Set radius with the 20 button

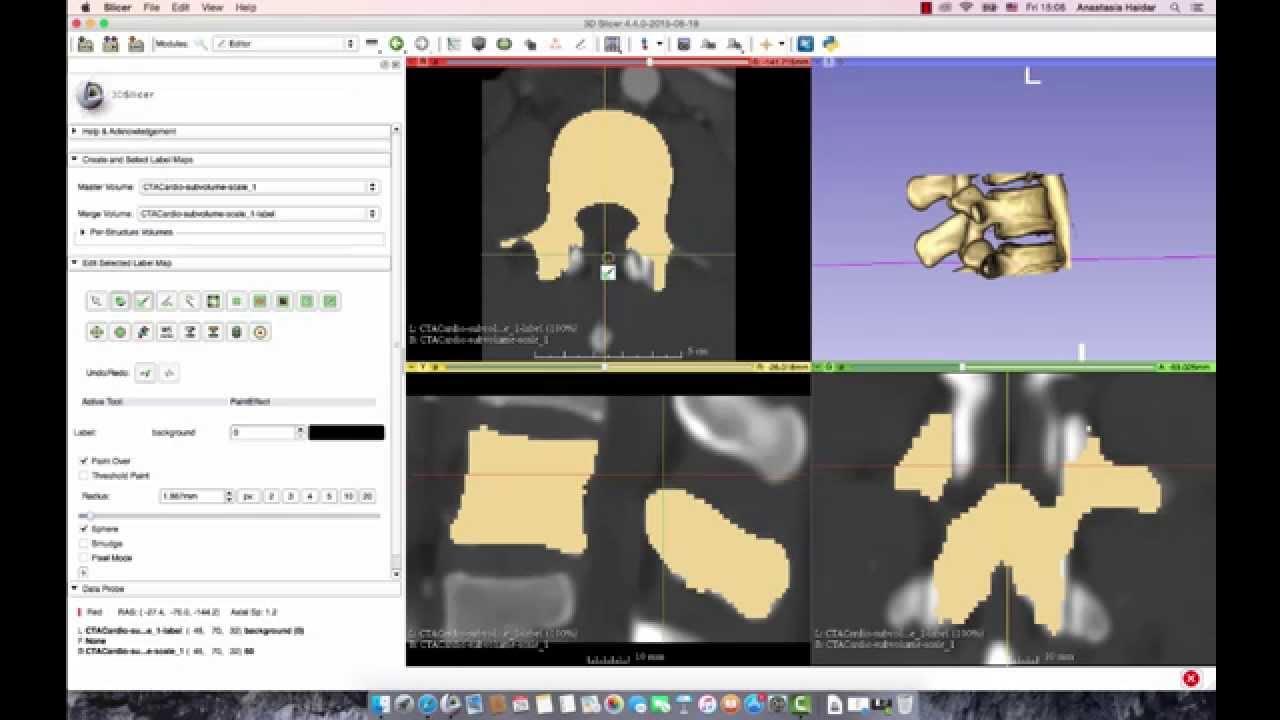367,496
